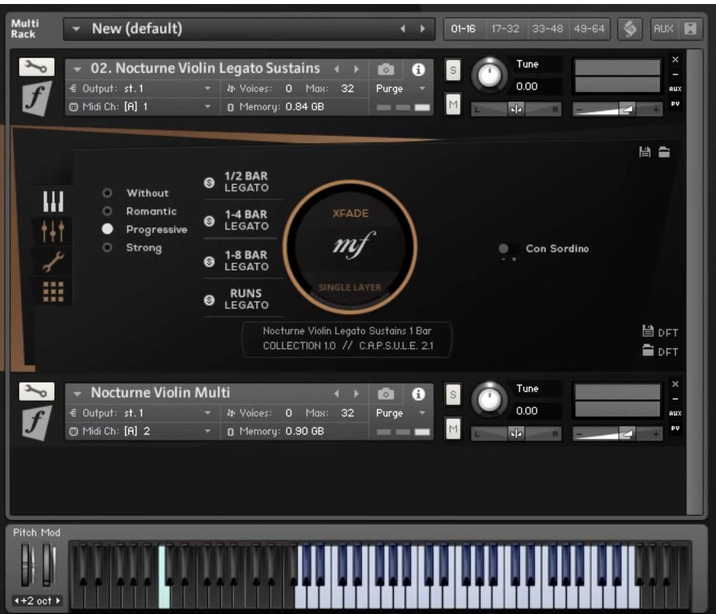Click the folder load icon at top right
The width and height of the screenshot is (716, 614).
(664, 152)
